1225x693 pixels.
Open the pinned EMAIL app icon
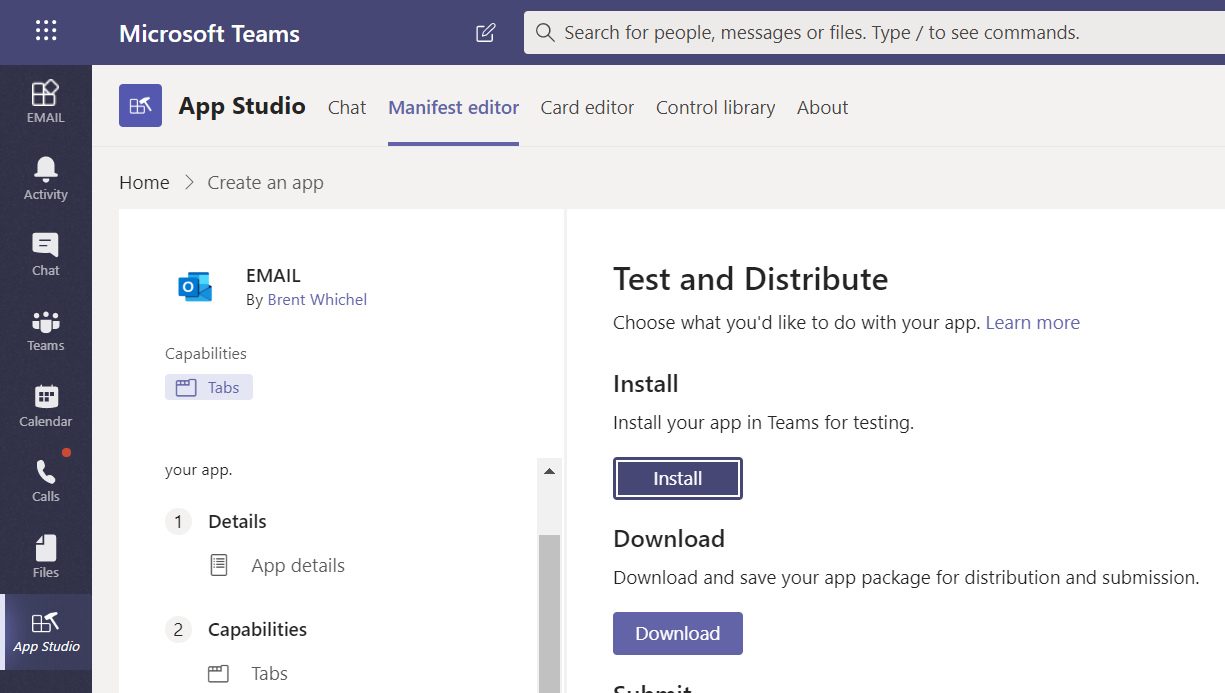pyautogui.click(x=45, y=101)
